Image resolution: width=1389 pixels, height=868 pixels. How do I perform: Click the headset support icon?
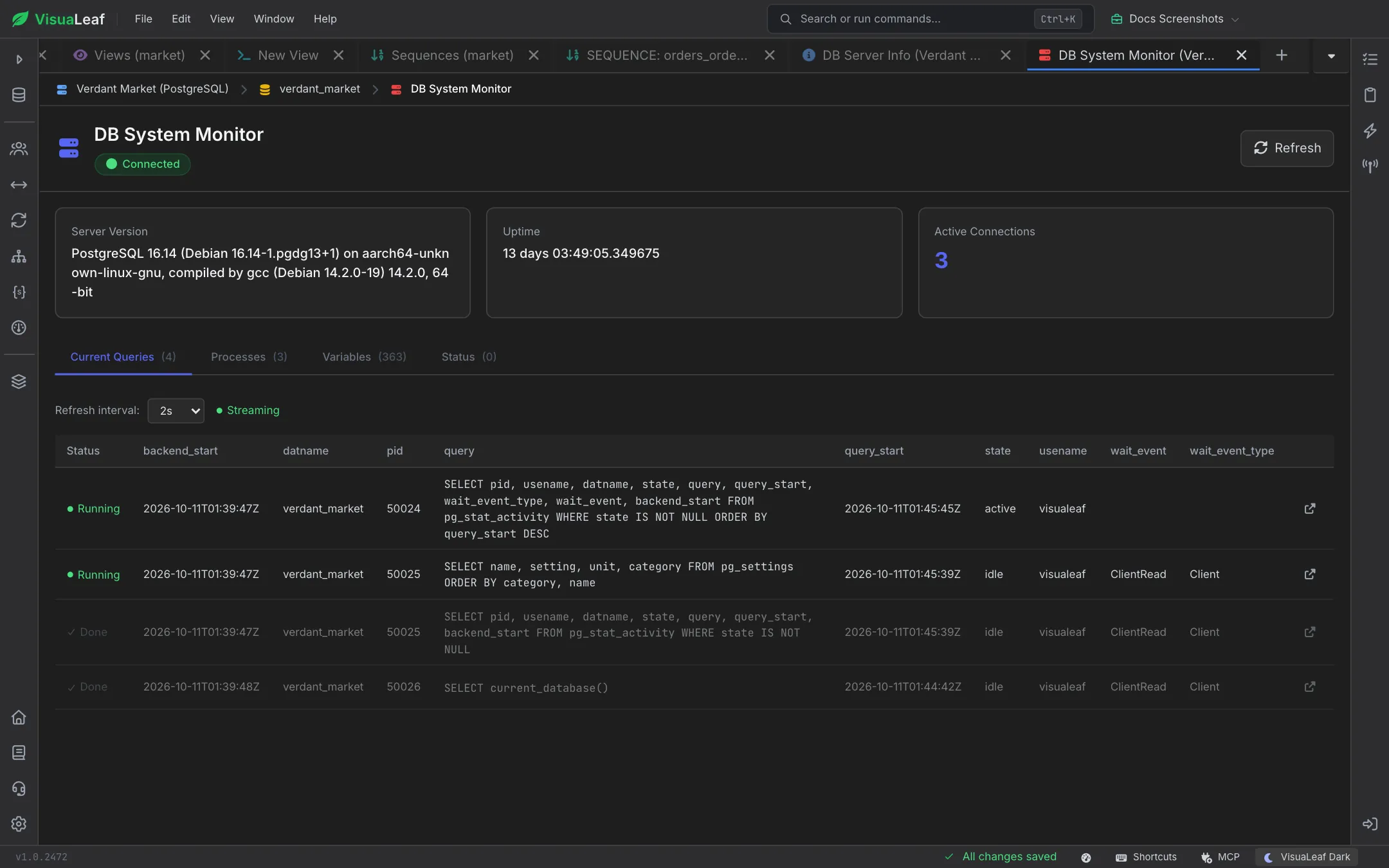[x=19, y=788]
